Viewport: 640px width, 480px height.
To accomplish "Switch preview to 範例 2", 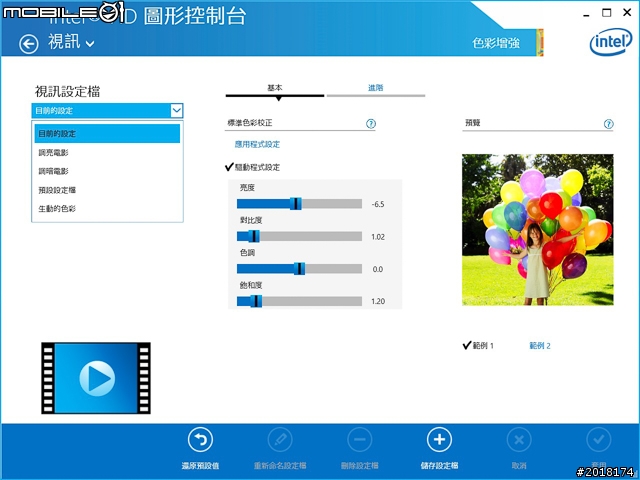I will click(x=540, y=346).
